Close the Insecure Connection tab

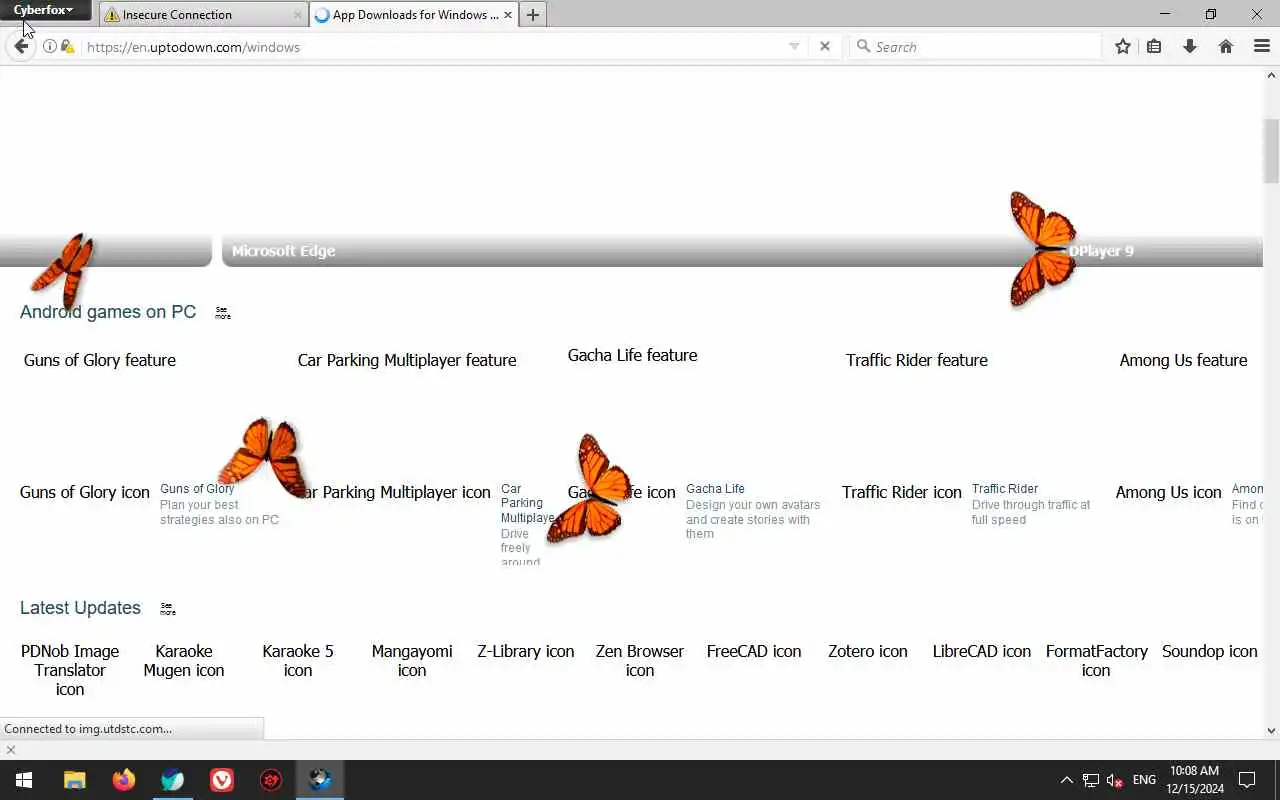pos(297,15)
